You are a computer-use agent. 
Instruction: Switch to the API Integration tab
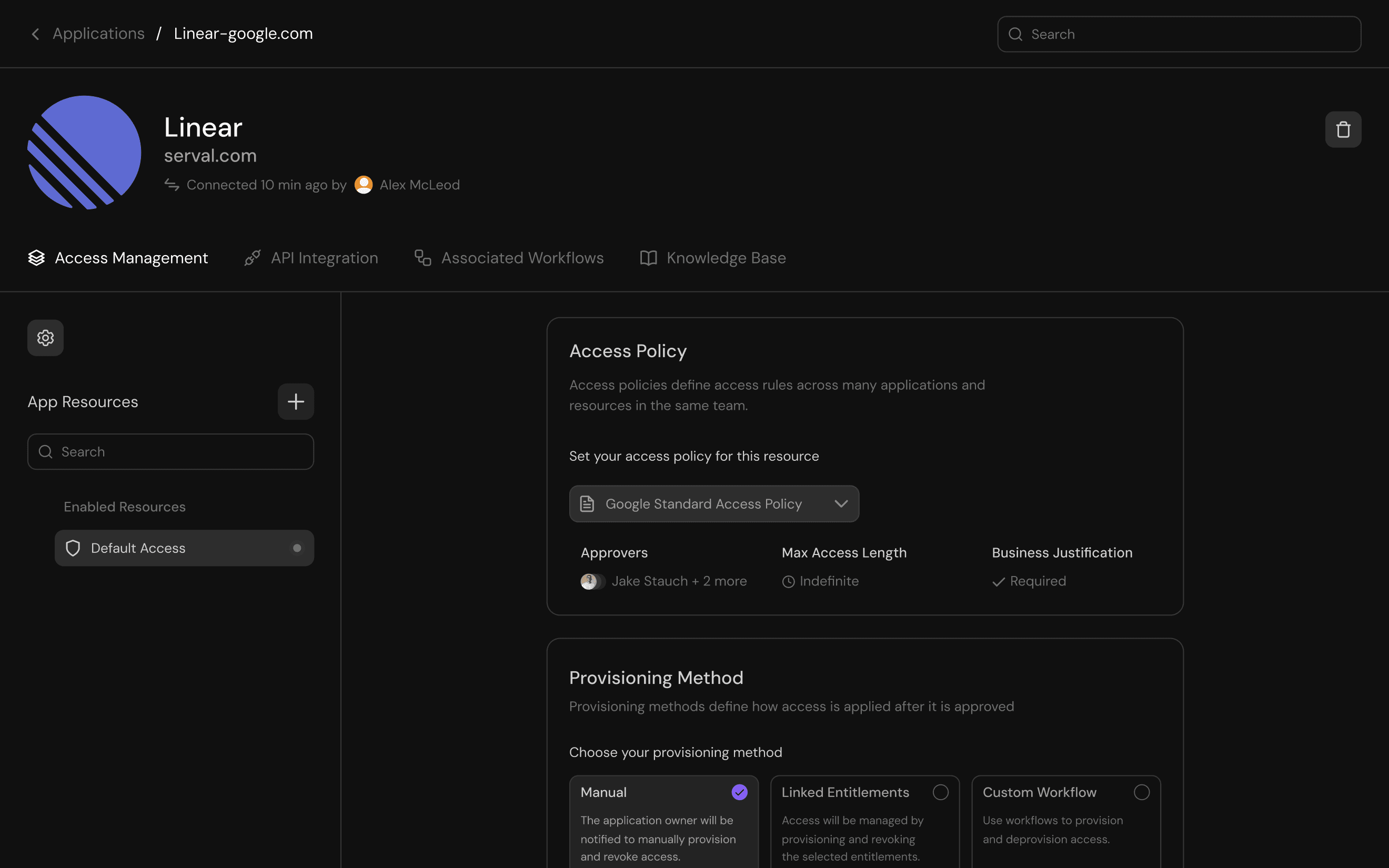pyautogui.click(x=311, y=258)
